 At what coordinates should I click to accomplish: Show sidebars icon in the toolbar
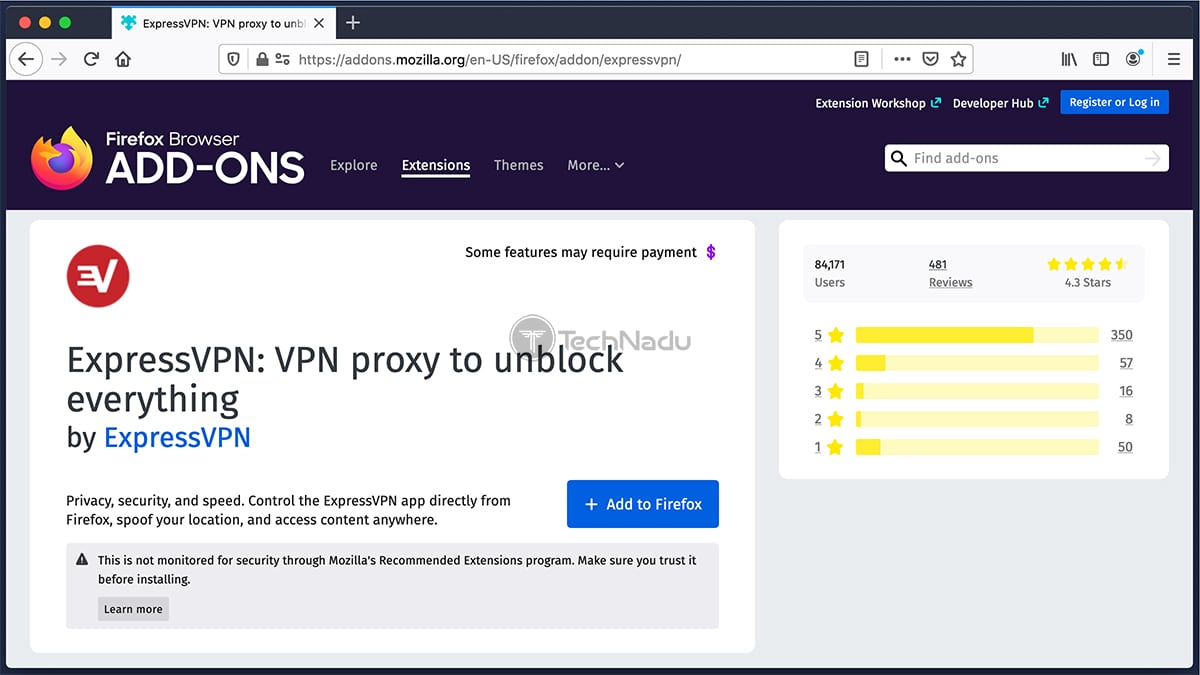point(1101,59)
